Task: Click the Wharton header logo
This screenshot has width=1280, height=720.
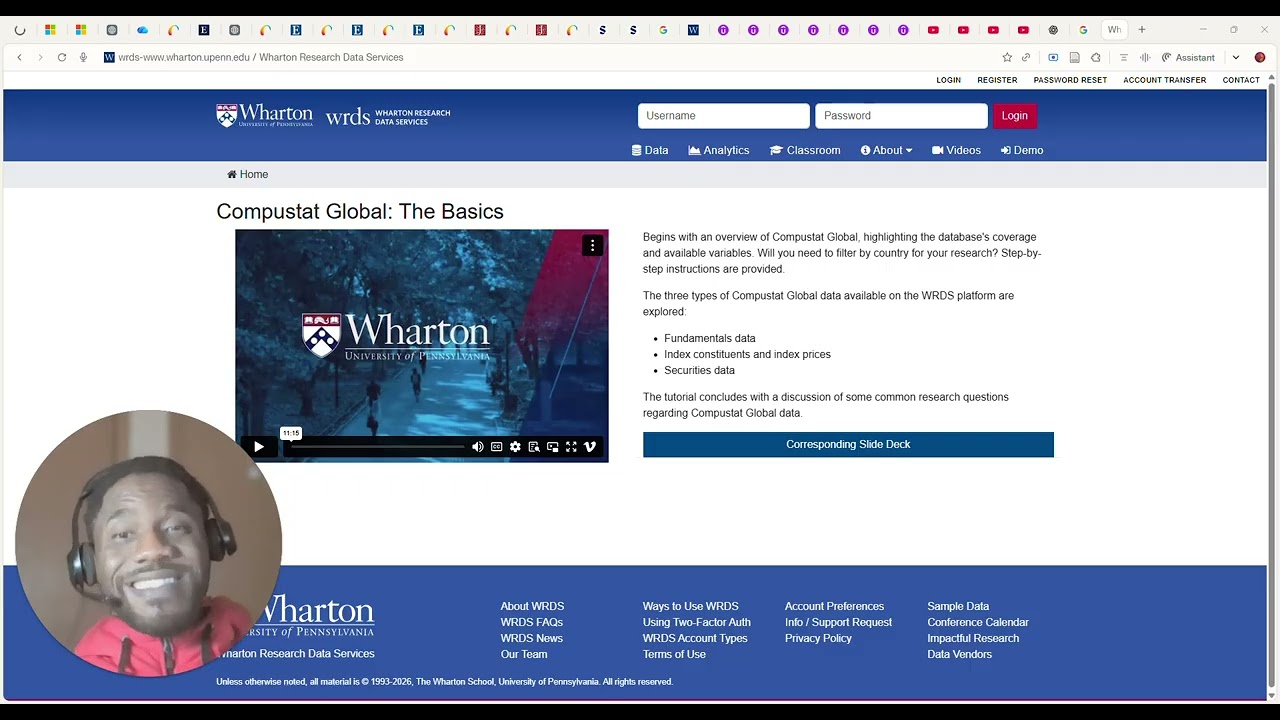Action: coord(264,115)
